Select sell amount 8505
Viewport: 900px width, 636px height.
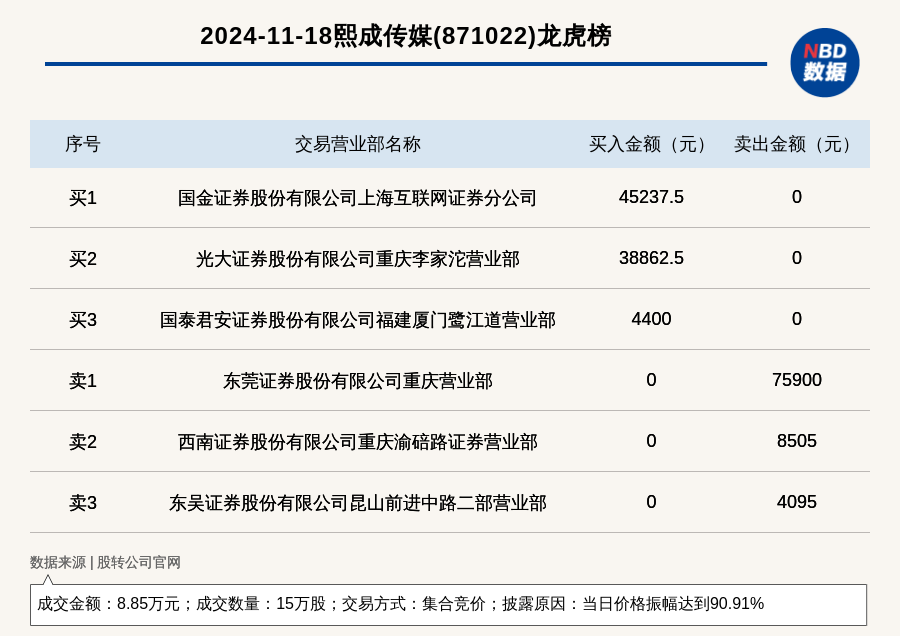point(797,441)
